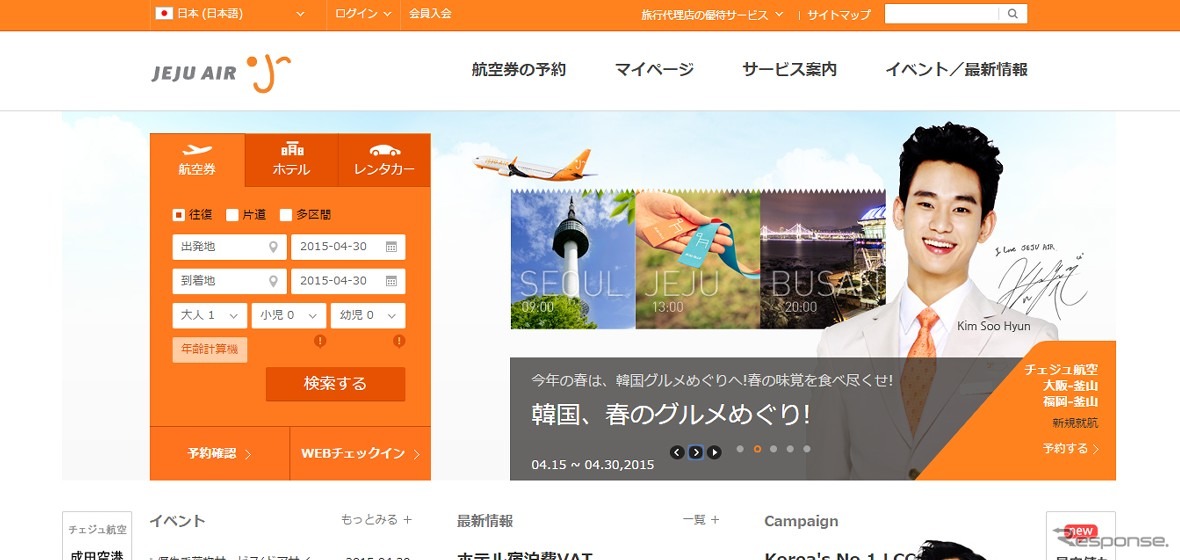Open the return date calendar icon
Screen dimensions: 1180x560
coord(391,281)
